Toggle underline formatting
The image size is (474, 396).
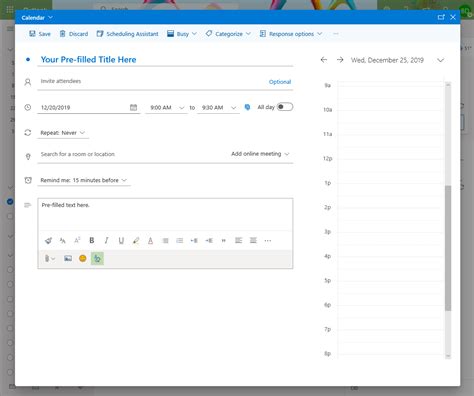point(121,240)
